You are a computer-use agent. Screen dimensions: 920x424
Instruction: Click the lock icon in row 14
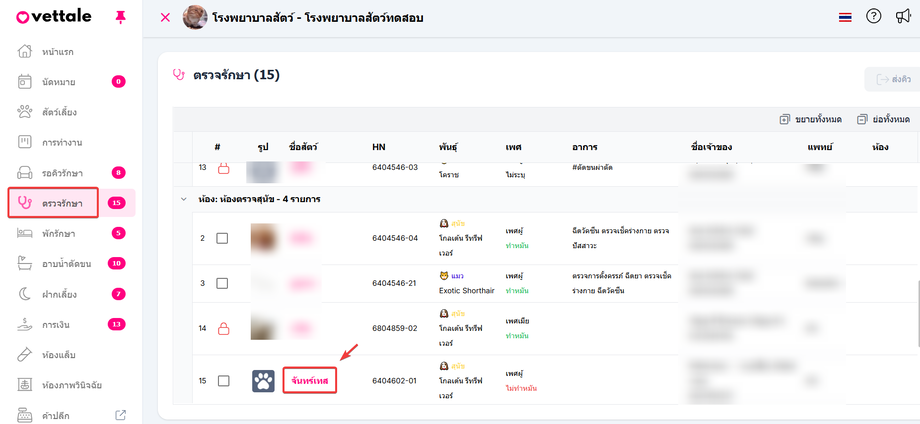pos(223,328)
